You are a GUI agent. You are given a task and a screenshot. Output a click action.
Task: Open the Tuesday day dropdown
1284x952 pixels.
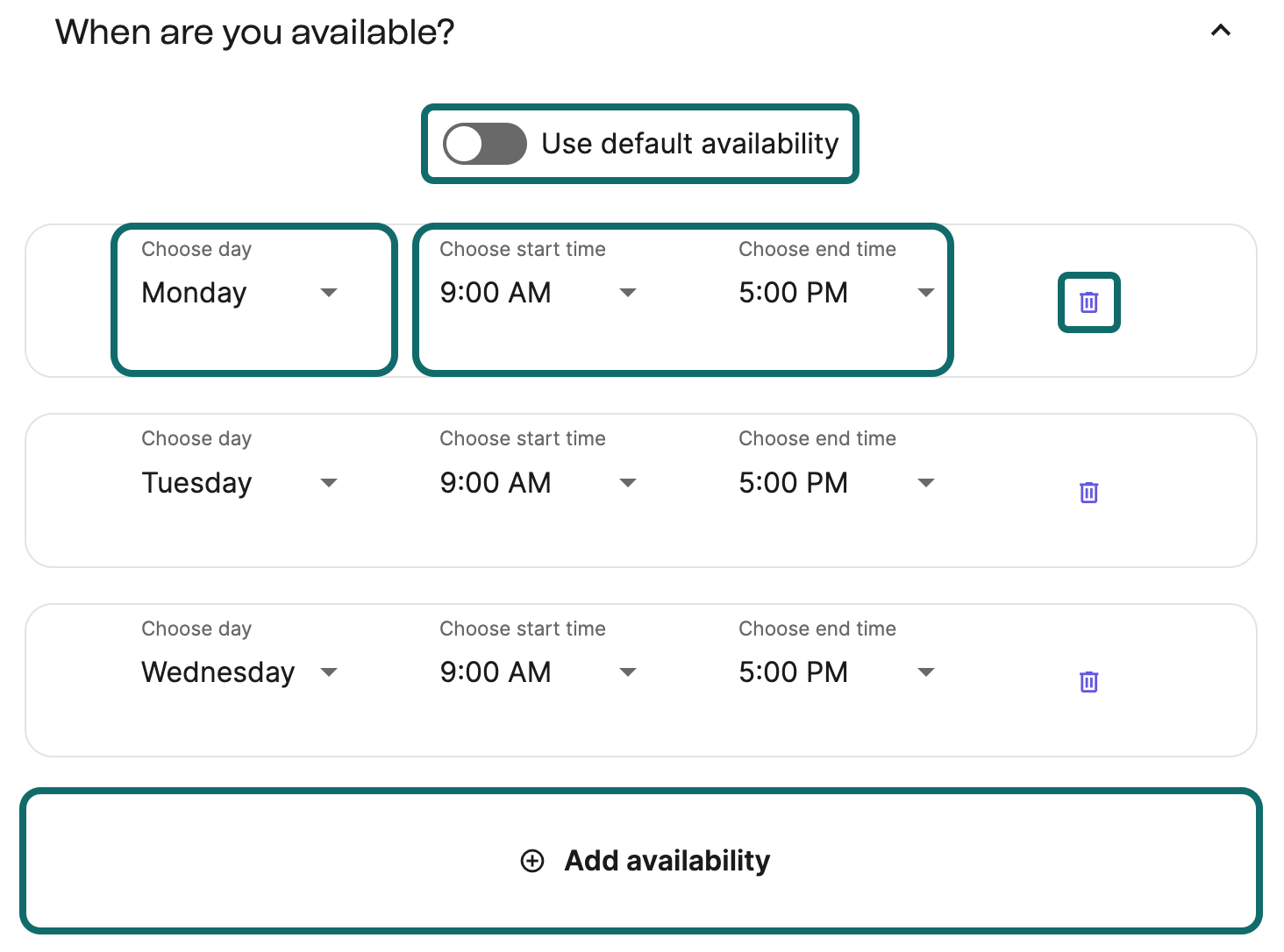[x=239, y=483]
